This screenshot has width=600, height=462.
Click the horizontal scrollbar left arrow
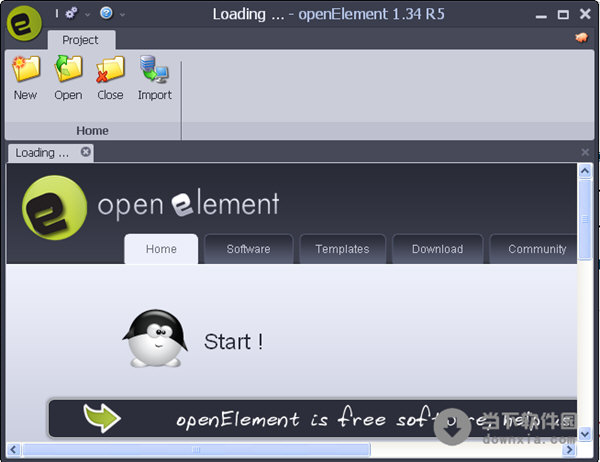13,449
